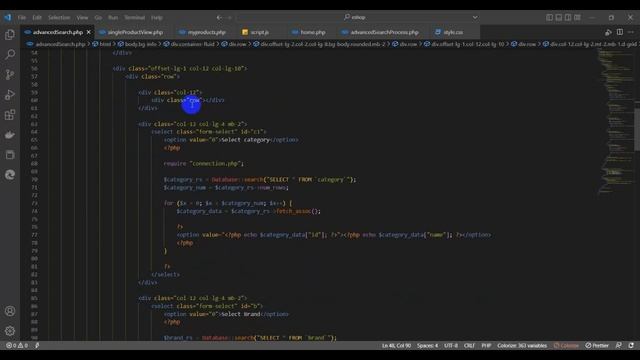Click the errors and warnings counter in the status bar

[17, 345]
